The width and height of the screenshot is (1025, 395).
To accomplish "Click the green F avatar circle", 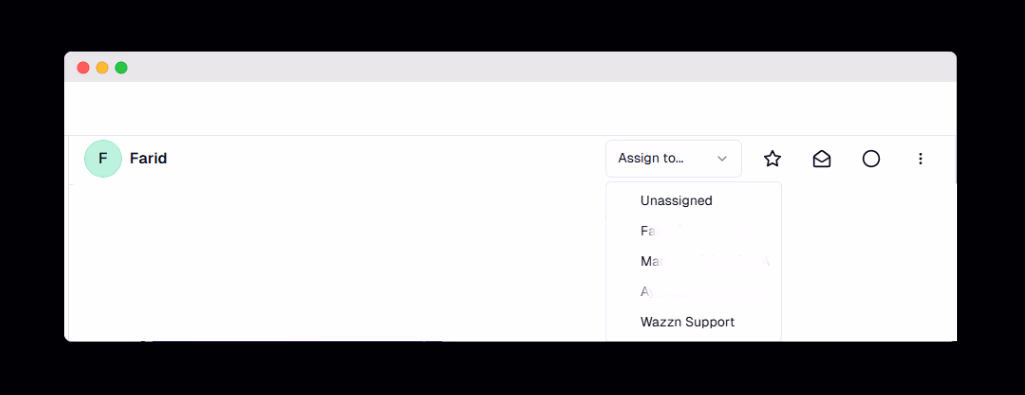I will coord(103,158).
